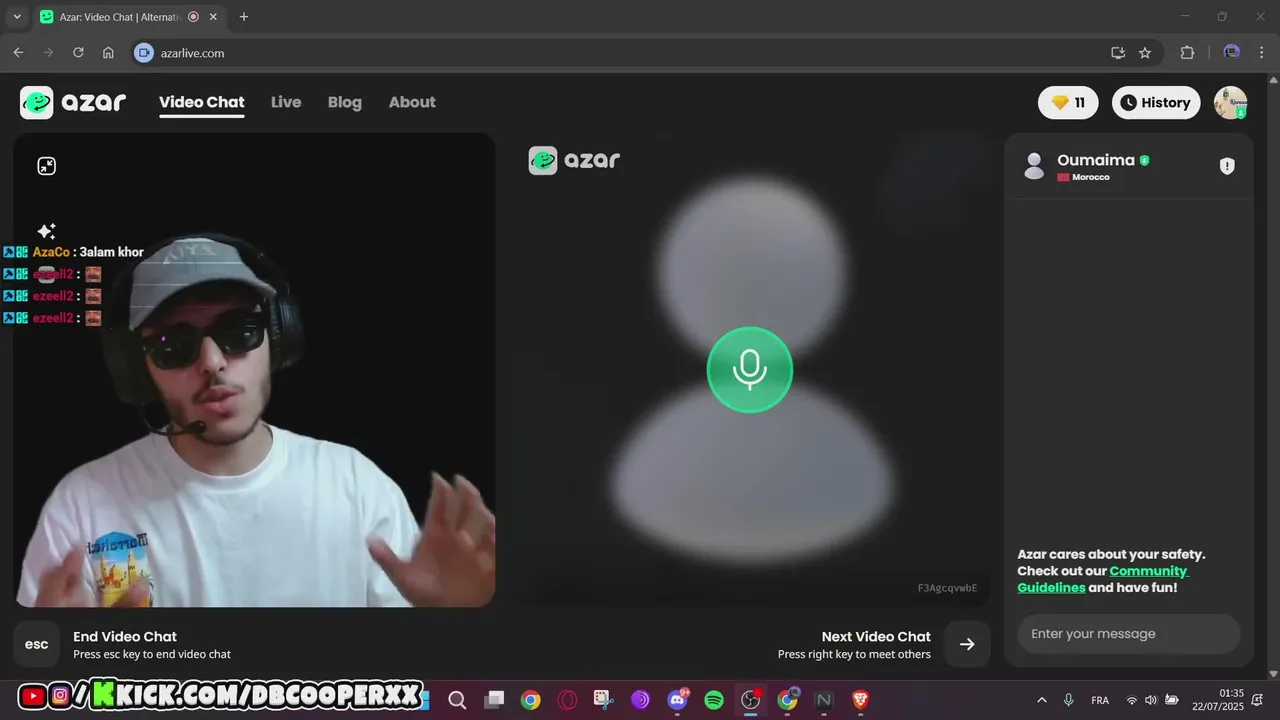The image size is (1280, 720).
Task: Open the user profile avatar in the header
Action: (1230, 102)
